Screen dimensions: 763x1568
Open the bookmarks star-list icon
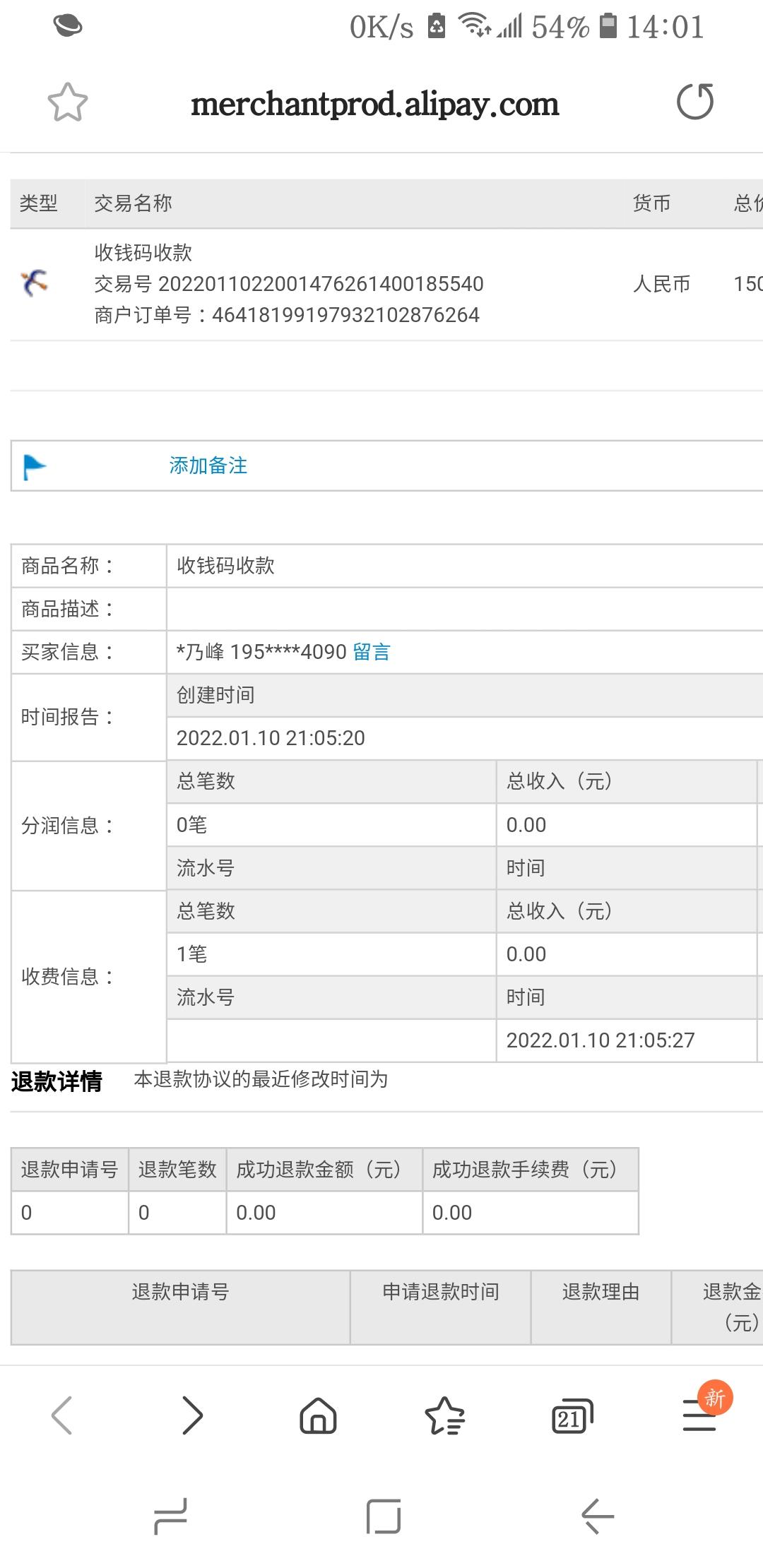(x=444, y=1415)
